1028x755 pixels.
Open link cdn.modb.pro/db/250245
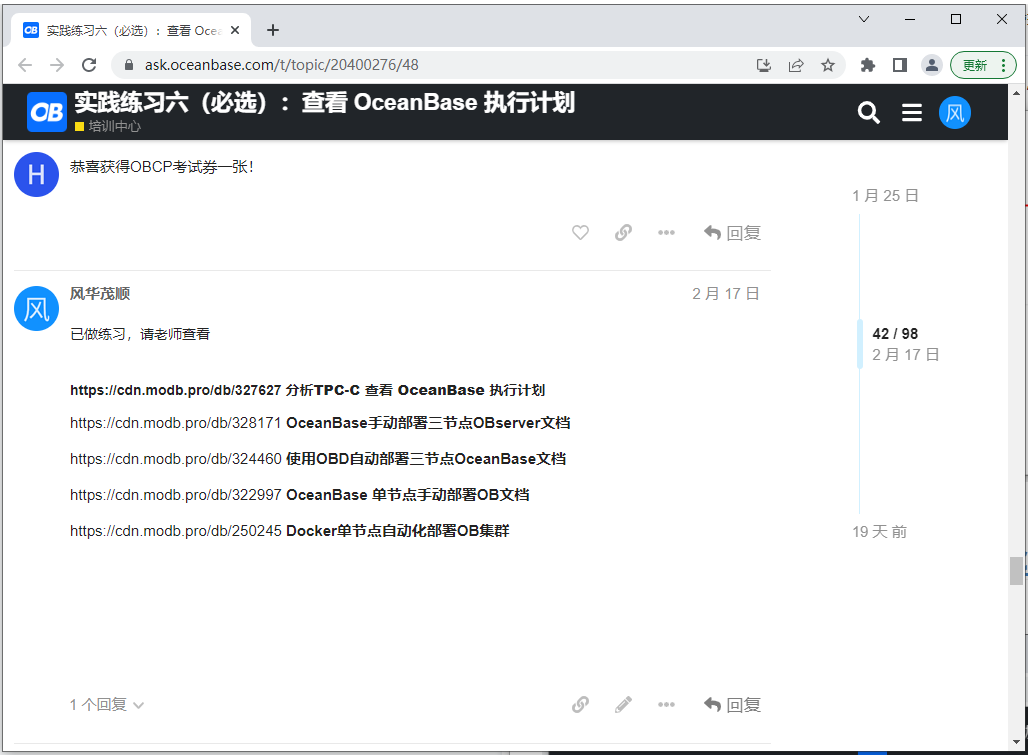tap(176, 531)
